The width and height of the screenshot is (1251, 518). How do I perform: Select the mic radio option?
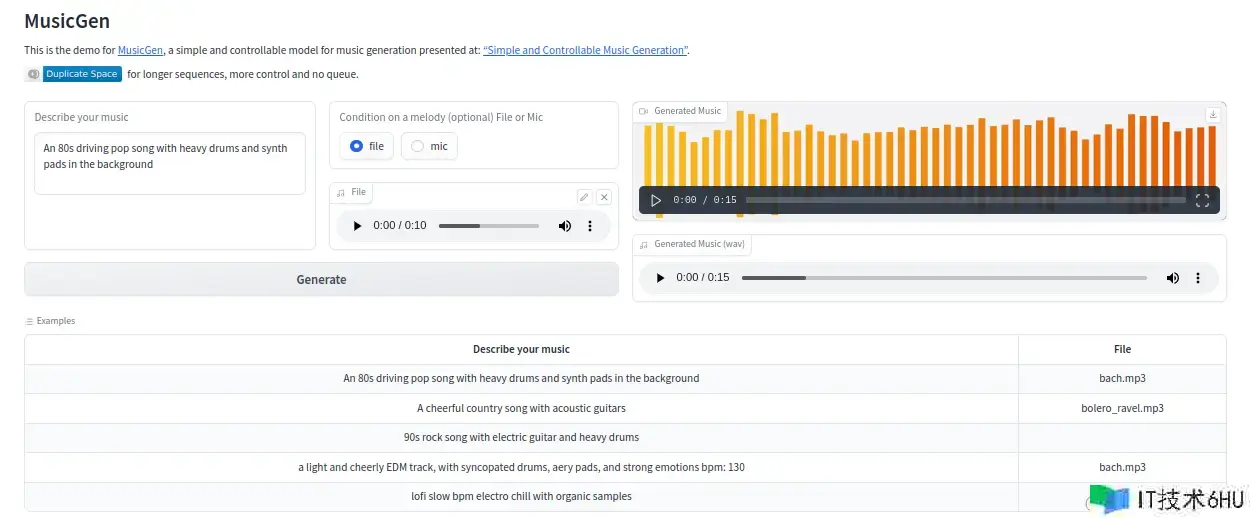[418, 146]
